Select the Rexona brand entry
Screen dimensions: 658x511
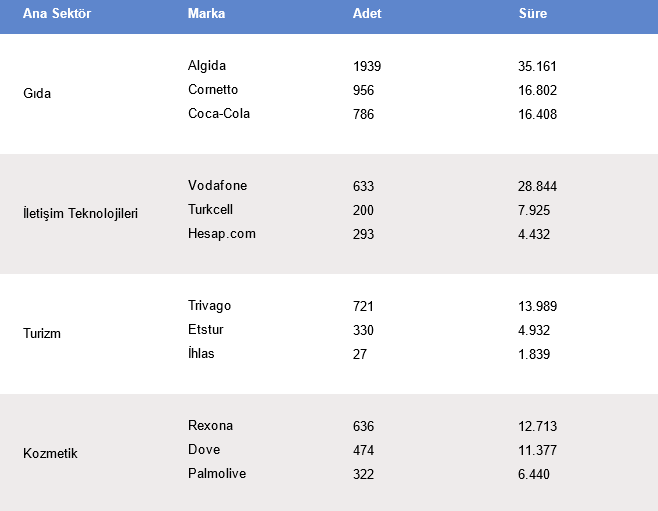(210, 426)
